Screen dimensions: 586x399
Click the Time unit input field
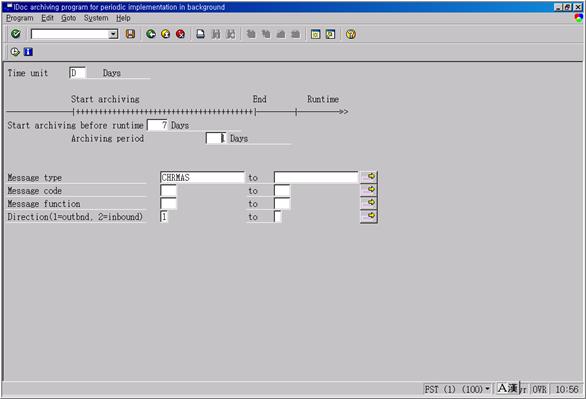(x=77, y=73)
